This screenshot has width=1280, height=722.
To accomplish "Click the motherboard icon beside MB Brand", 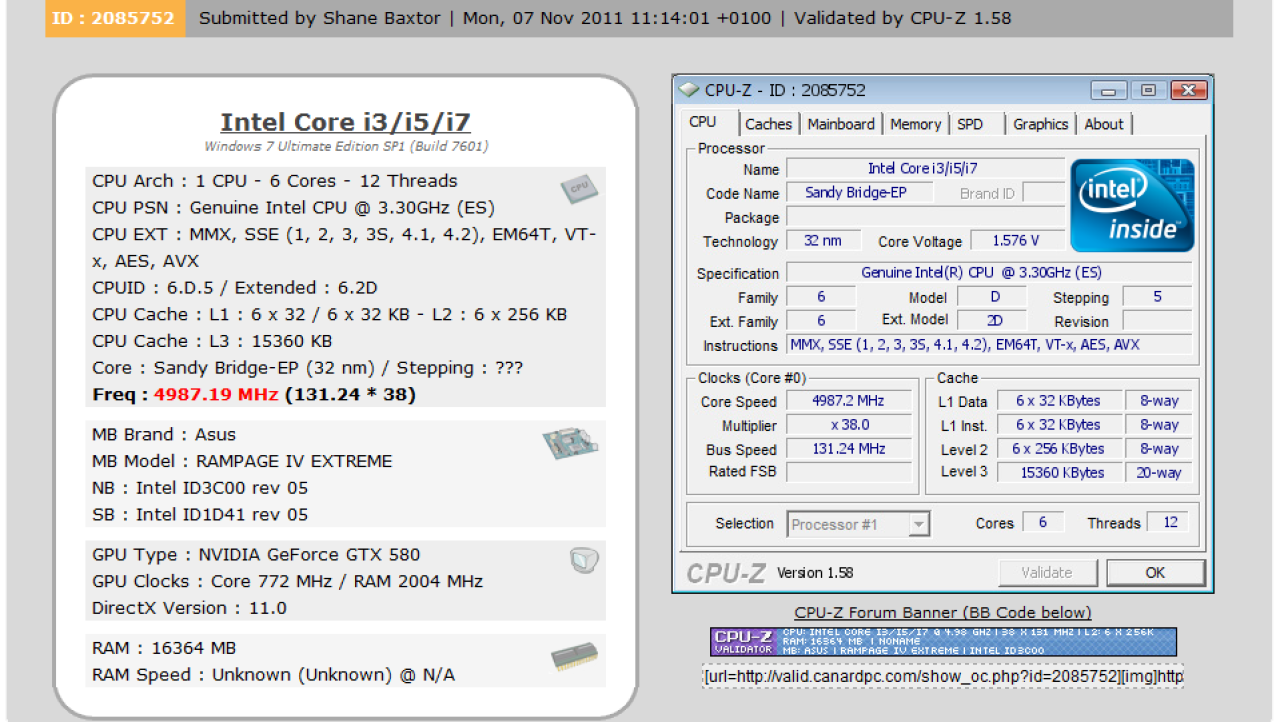I will (x=571, y=443).
